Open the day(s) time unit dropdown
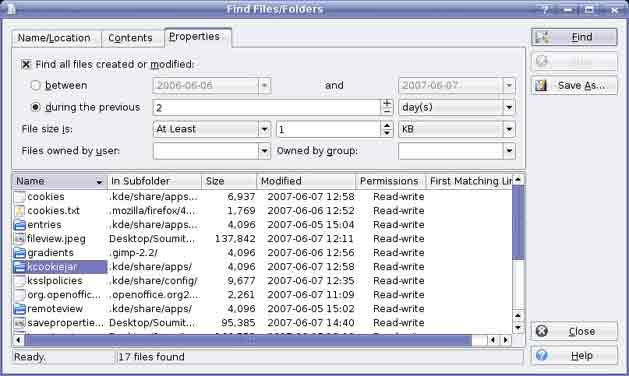The width and height of the screenshot is (629, 376). 509,108
